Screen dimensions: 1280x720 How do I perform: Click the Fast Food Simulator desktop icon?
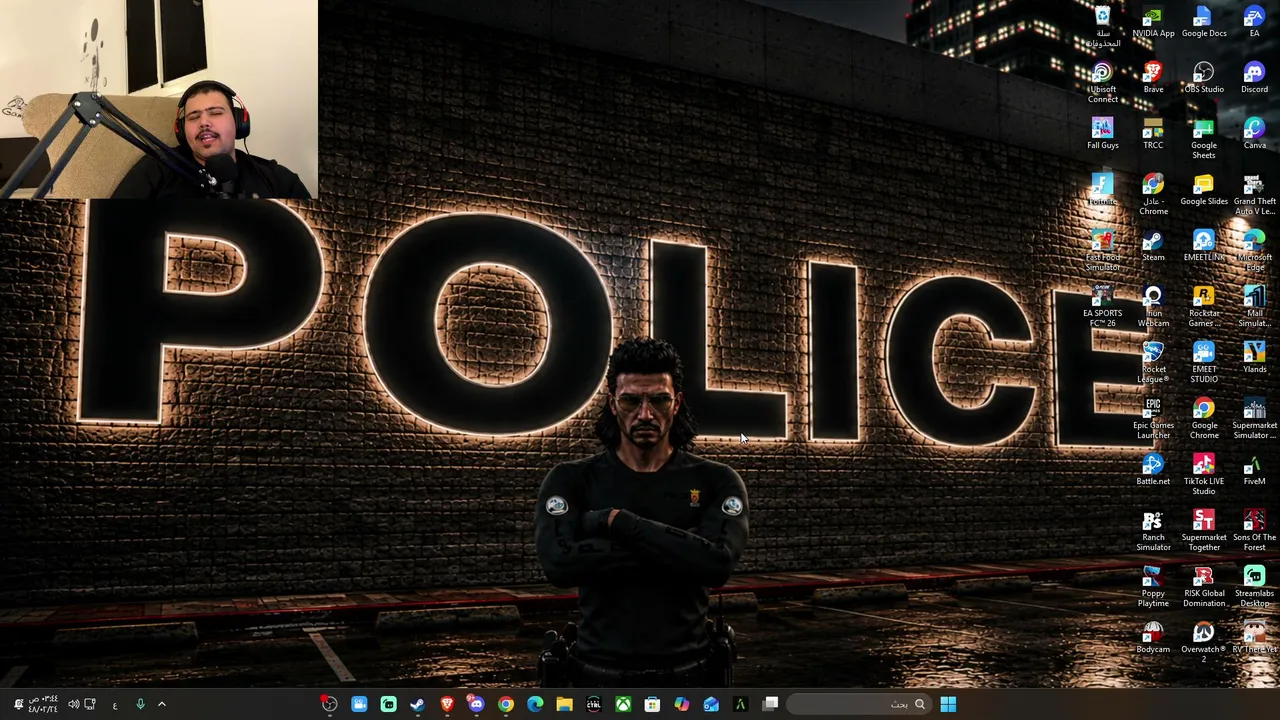coord(1102,251)
